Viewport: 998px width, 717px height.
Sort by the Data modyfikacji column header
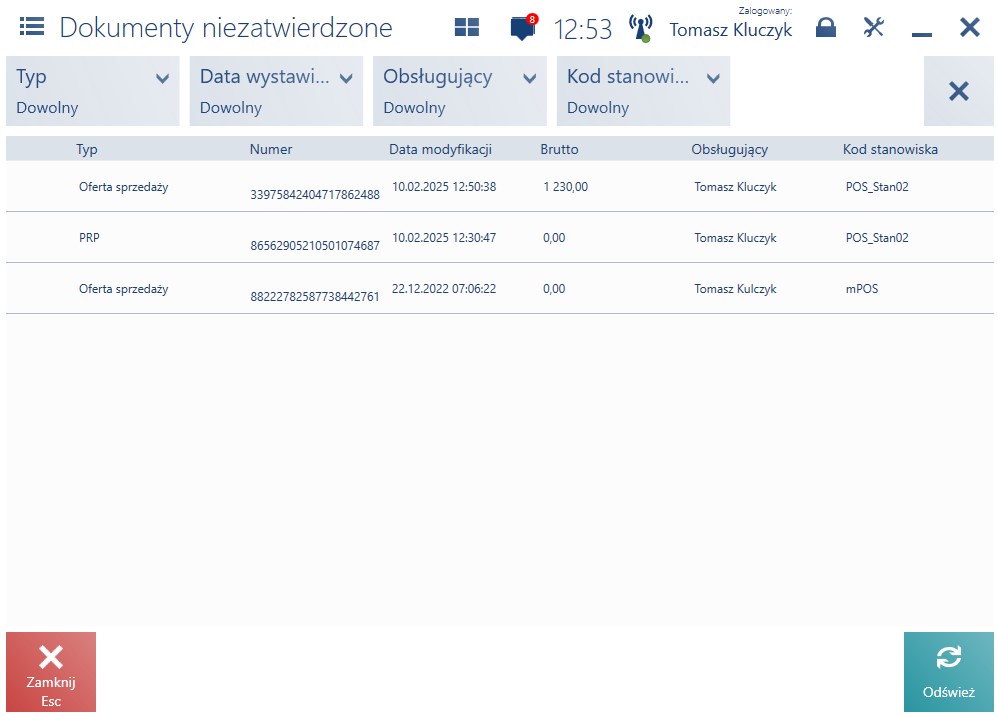tap(440, 150)
